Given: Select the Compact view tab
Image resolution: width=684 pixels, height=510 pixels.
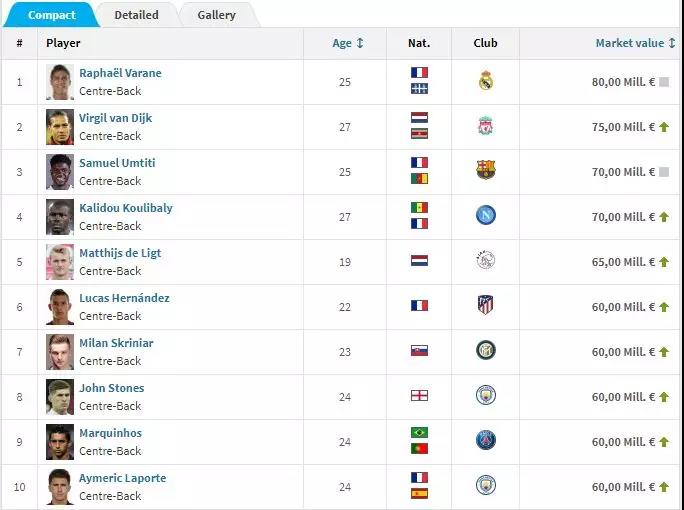Looking at the screenshot, I should tap(52, 15).
